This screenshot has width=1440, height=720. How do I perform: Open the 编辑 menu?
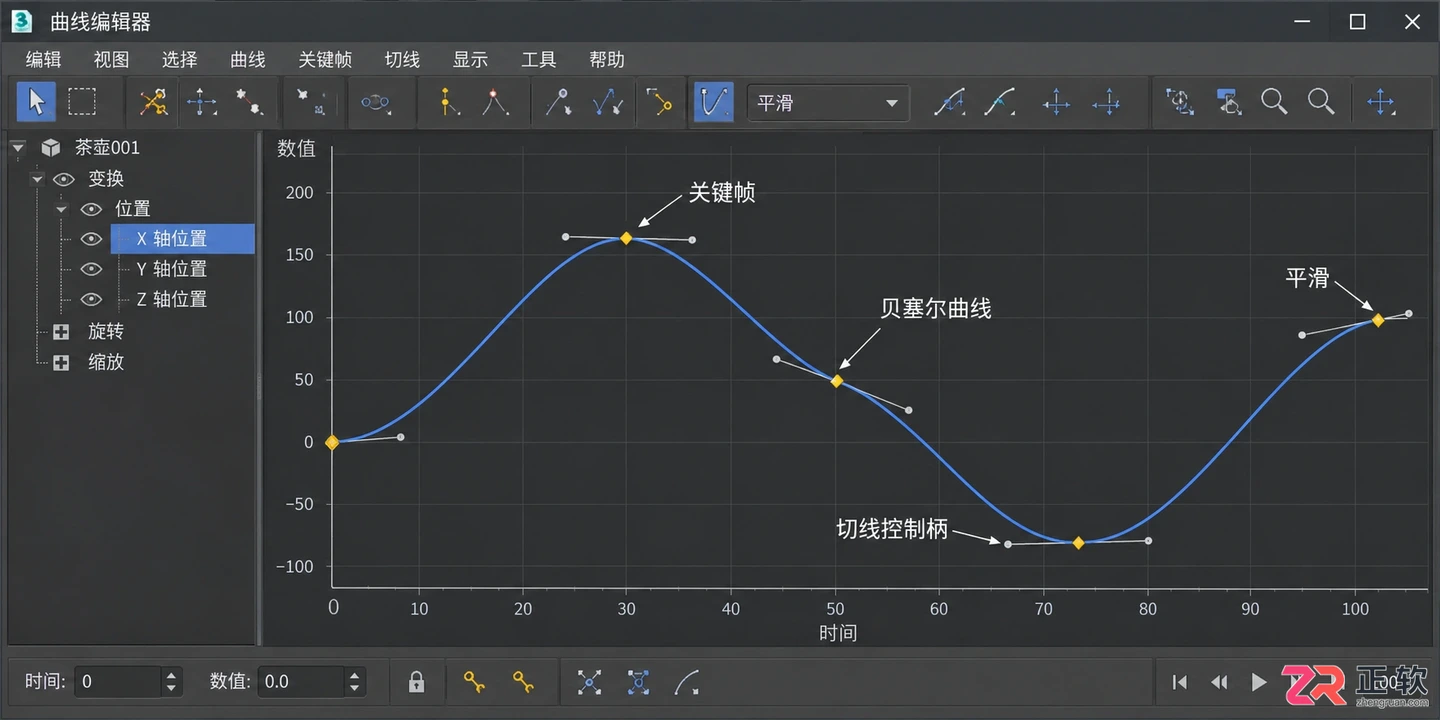(x=43, y=59)
